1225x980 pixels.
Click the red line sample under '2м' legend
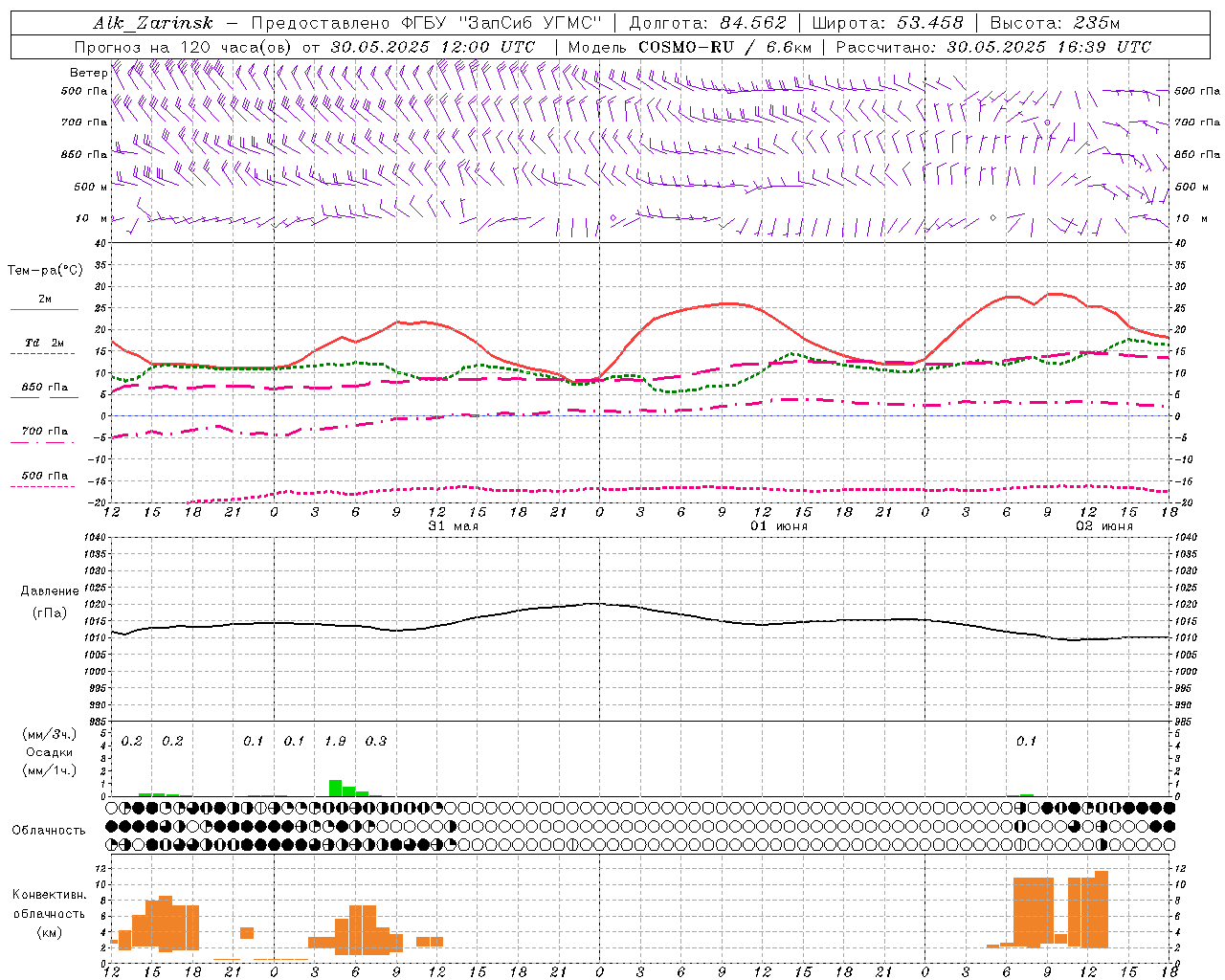coord(44,310)
